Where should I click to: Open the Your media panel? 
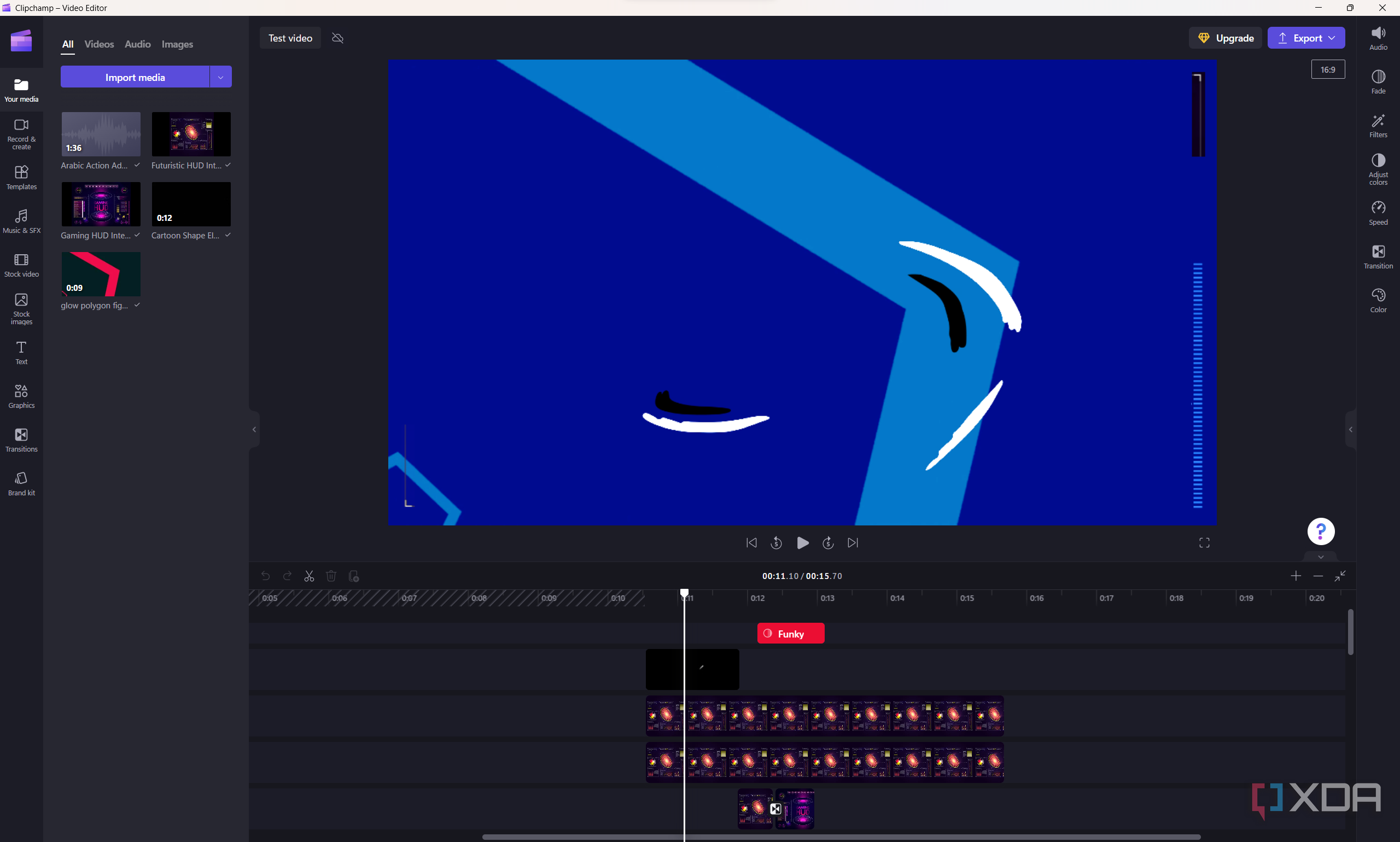pos(21,90)
